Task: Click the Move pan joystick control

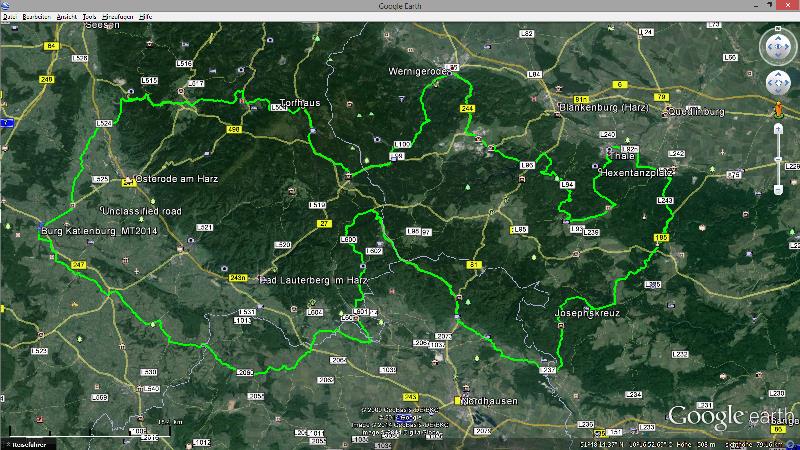Action: [x=778, y=84]
